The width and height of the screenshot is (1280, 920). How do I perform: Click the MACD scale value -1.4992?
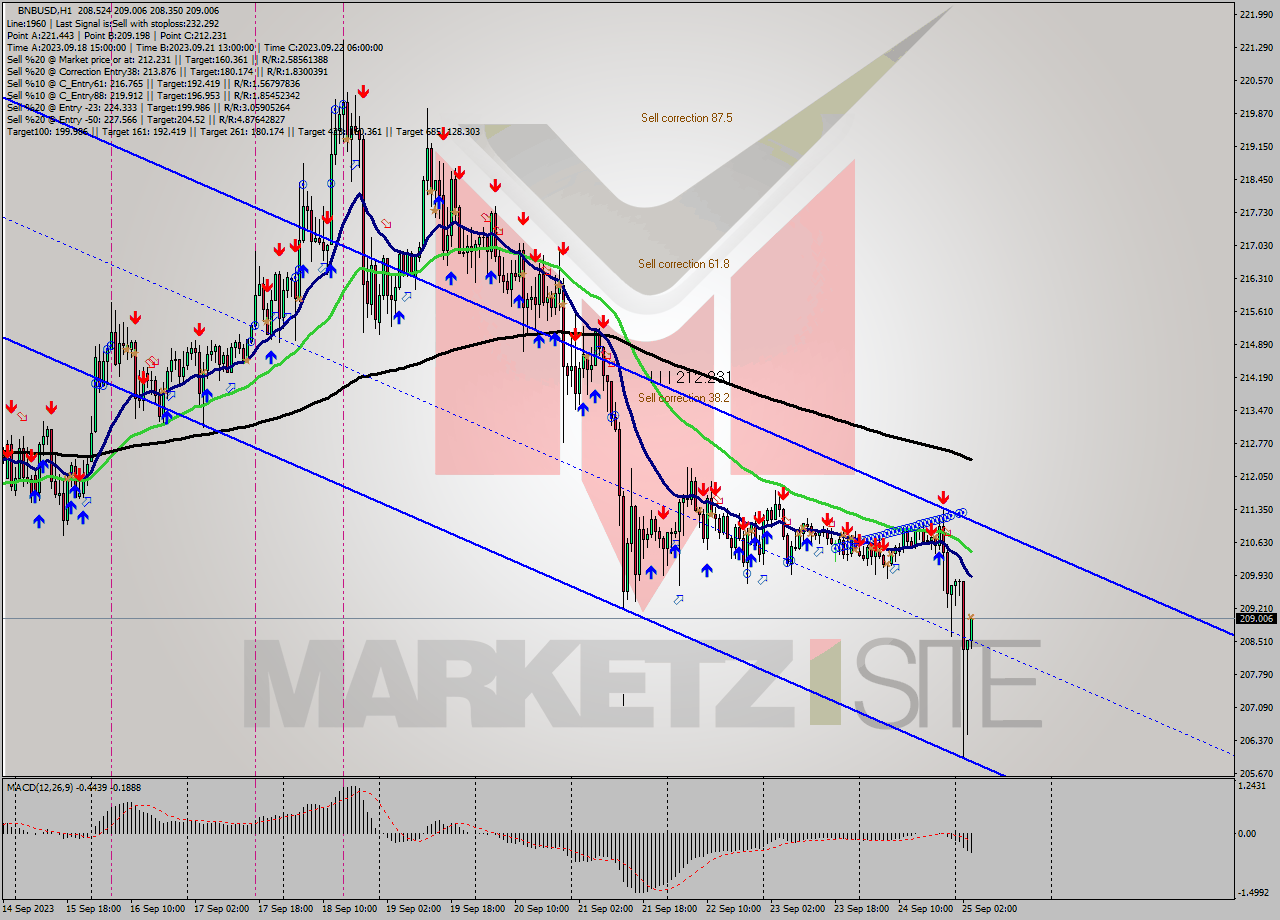pyautogui.click(x=1255, y=893)
